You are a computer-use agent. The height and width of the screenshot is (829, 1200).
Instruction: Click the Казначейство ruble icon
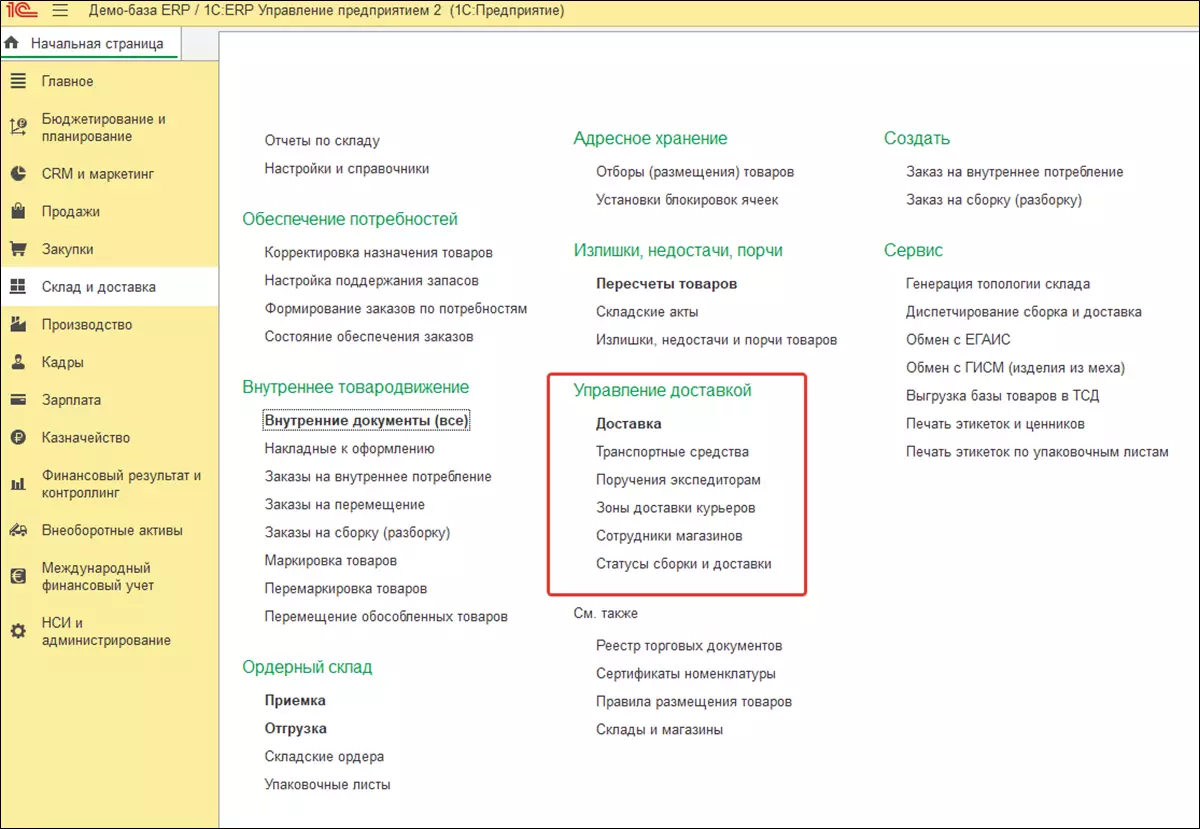pos(18,437)
